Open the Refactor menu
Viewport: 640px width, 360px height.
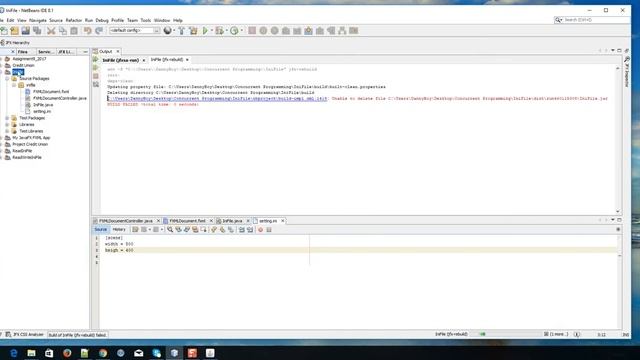[74, 20]
